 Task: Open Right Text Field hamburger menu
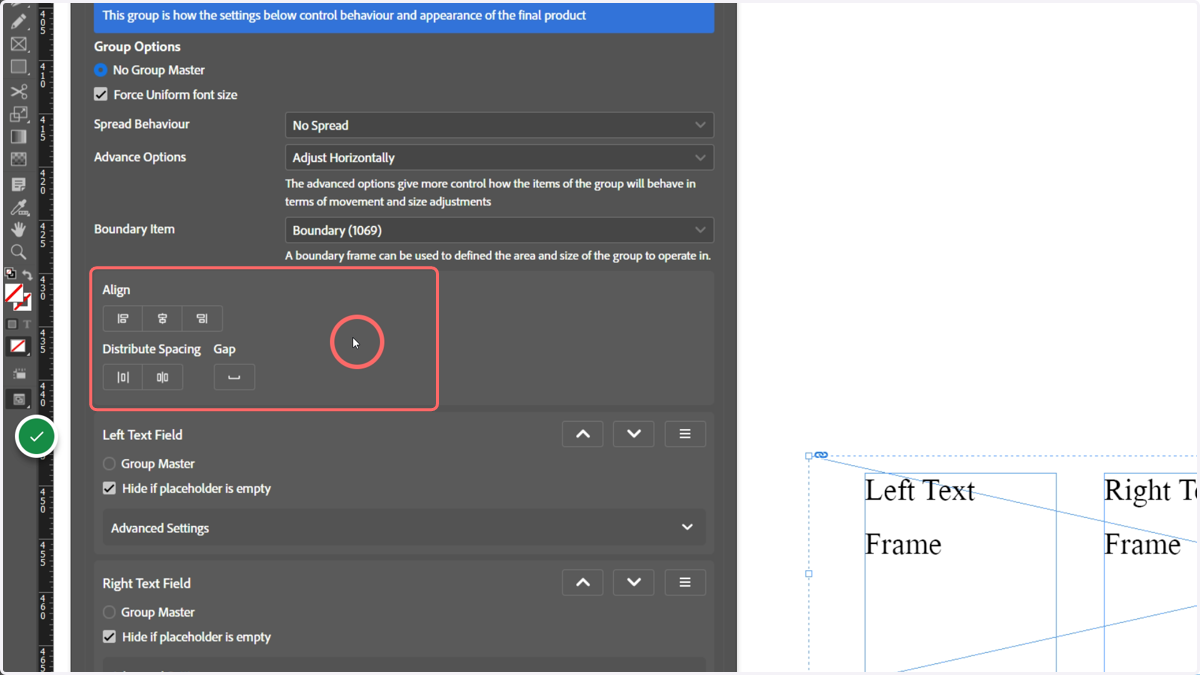(x=685, y=582)
